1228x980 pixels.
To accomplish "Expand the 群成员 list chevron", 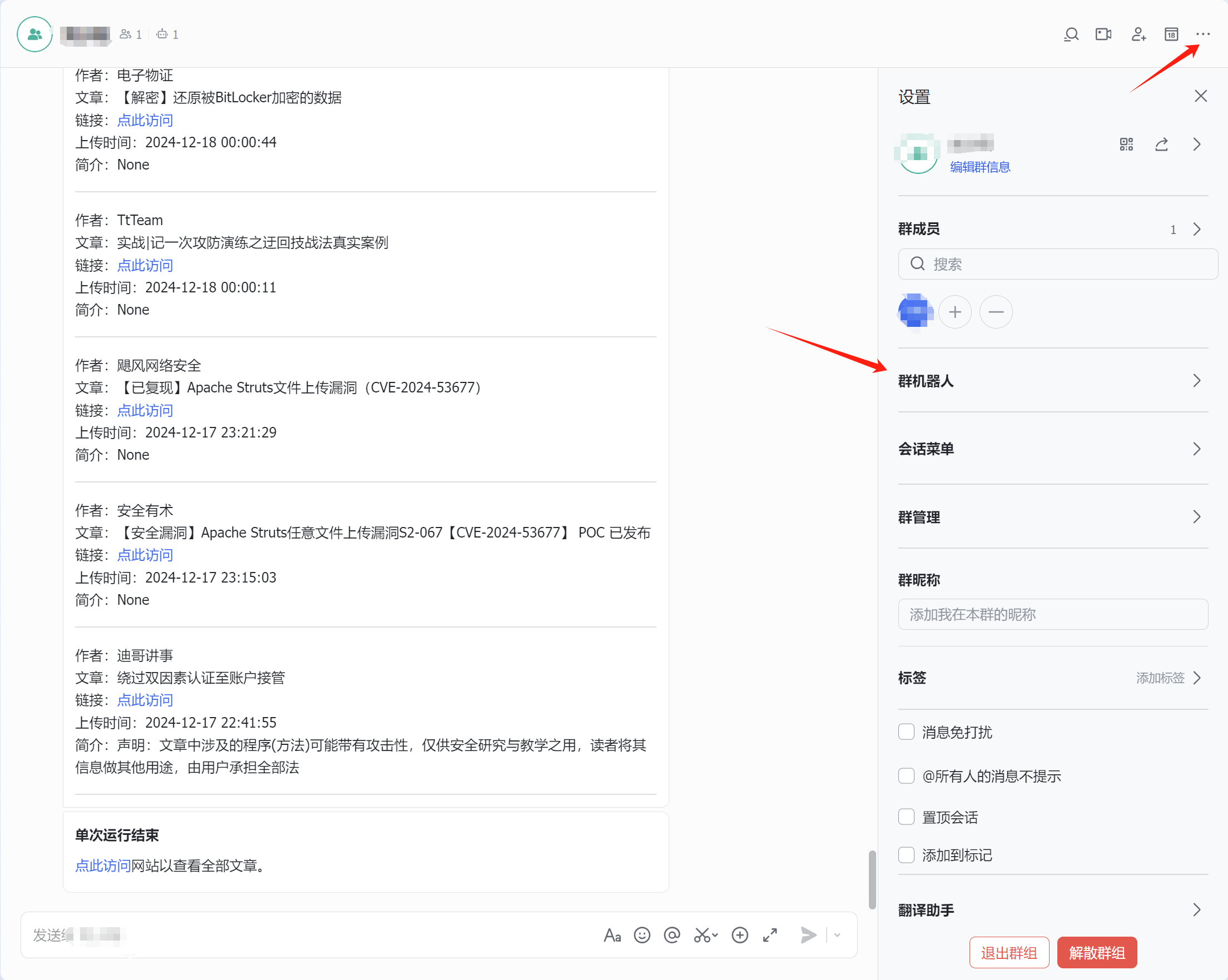I will point(1197,229).
